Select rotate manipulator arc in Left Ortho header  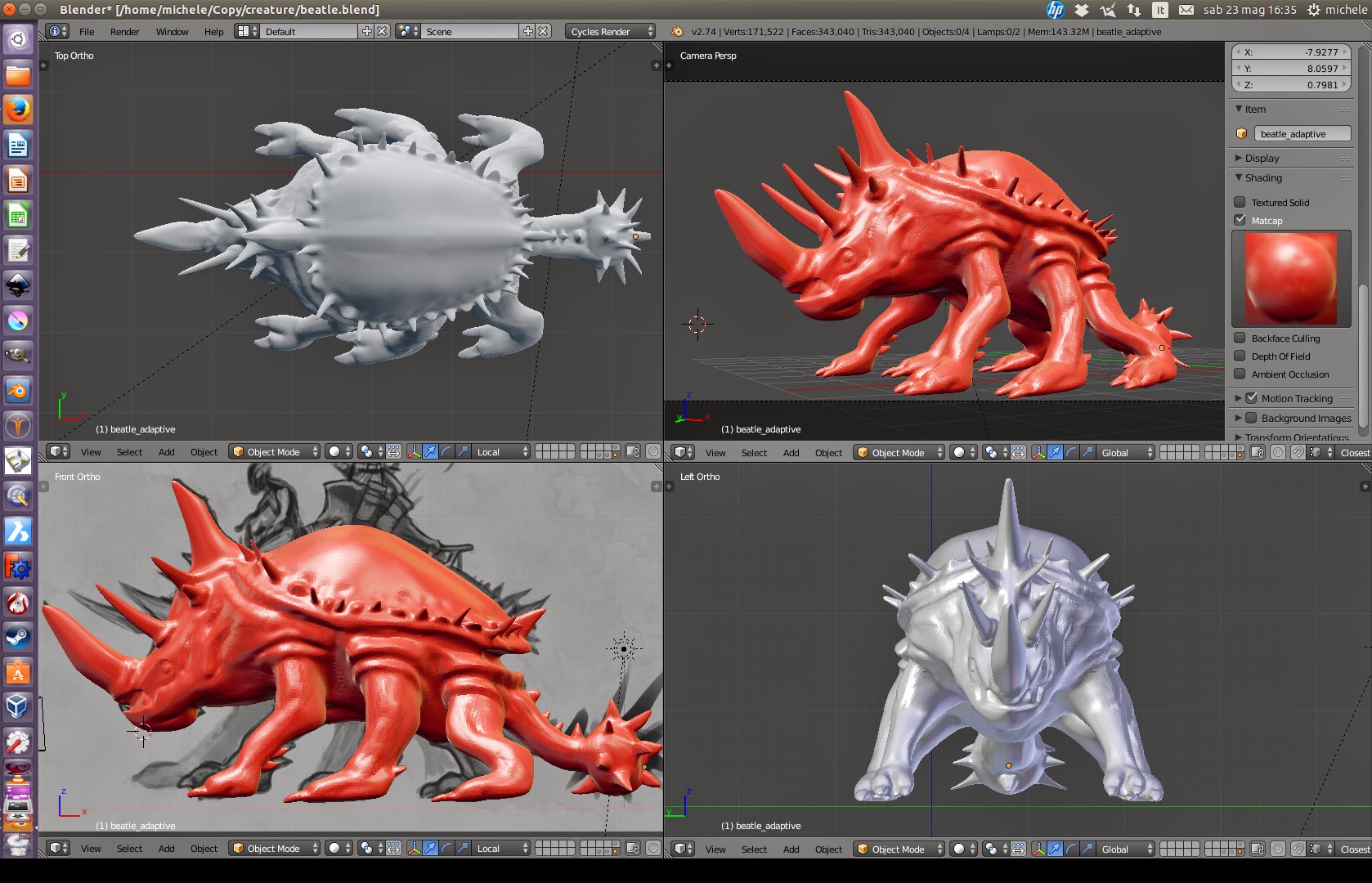pos(1071,849)
